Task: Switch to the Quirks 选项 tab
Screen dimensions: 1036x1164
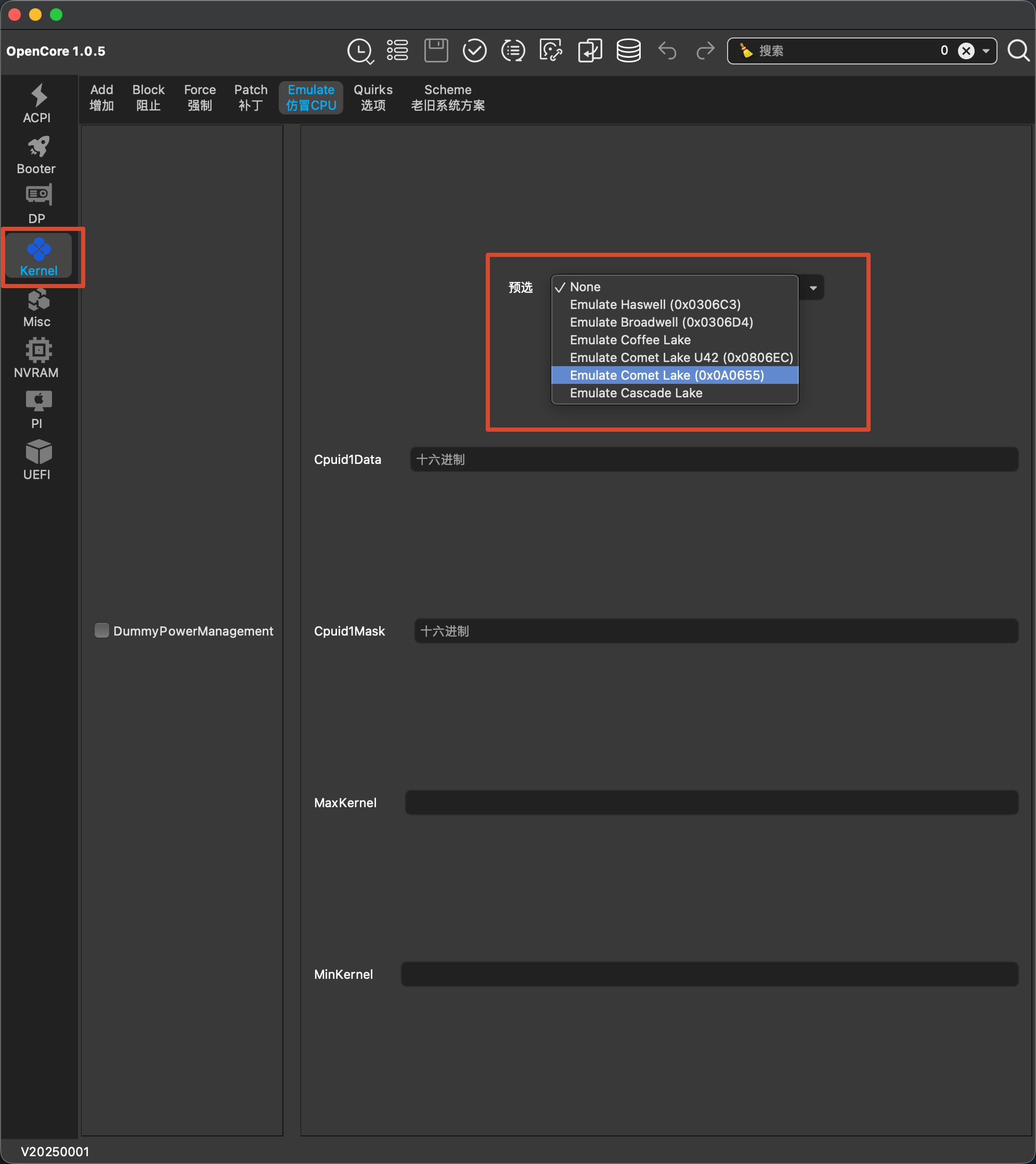Action: pos(373,97)
